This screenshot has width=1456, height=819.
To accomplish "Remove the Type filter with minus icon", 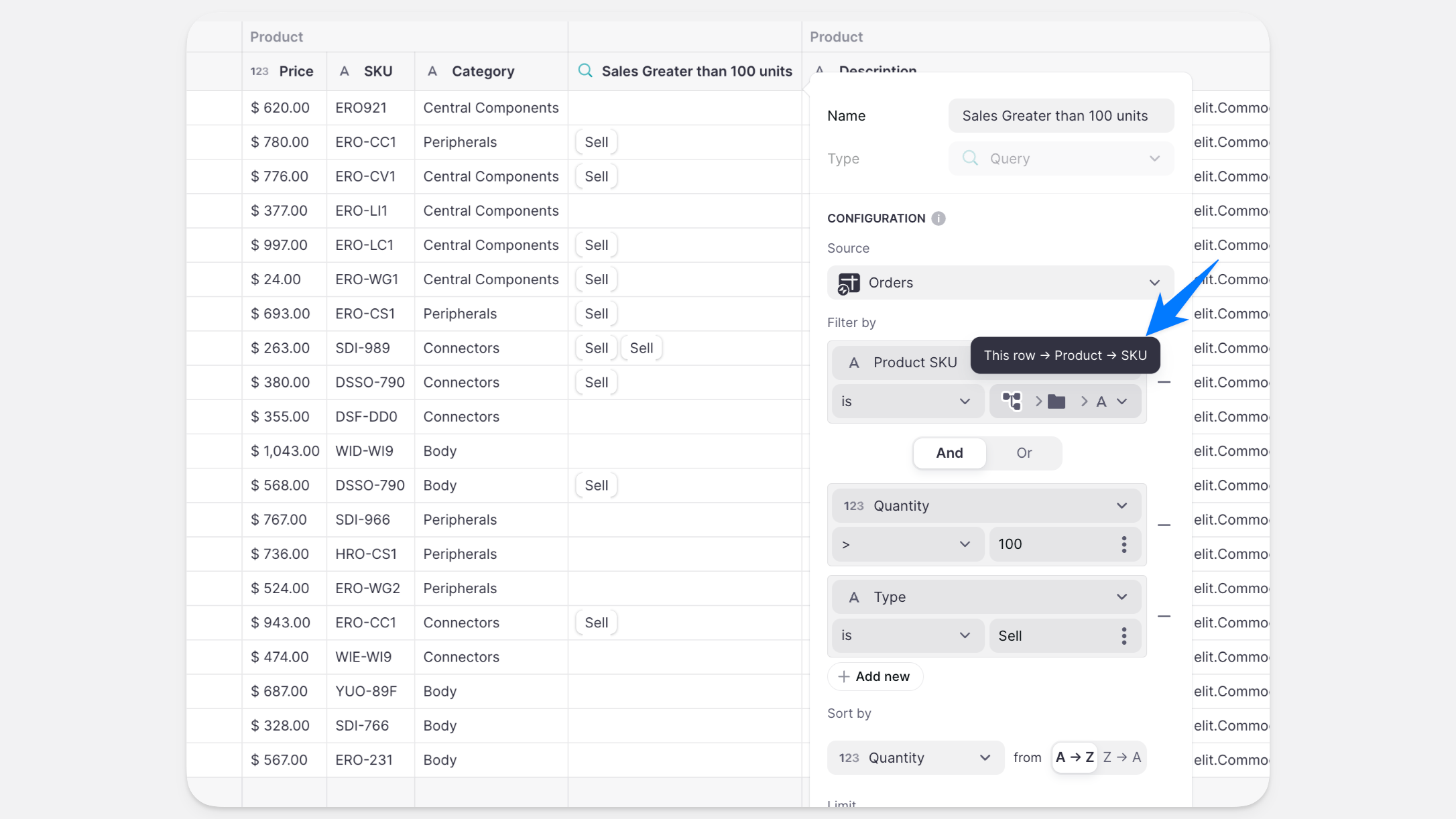I will point(1164,617).
